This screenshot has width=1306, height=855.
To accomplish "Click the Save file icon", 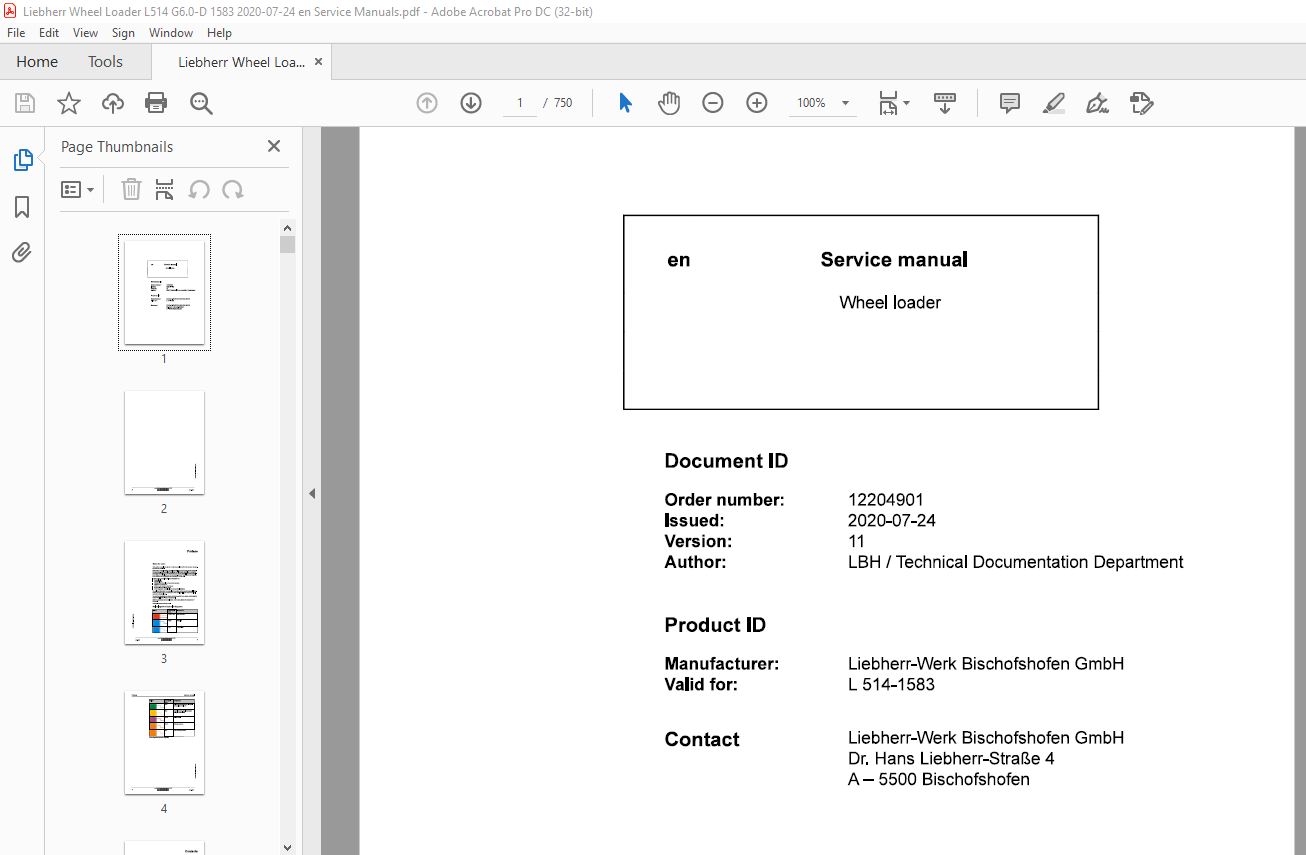I will click(25, 103).
